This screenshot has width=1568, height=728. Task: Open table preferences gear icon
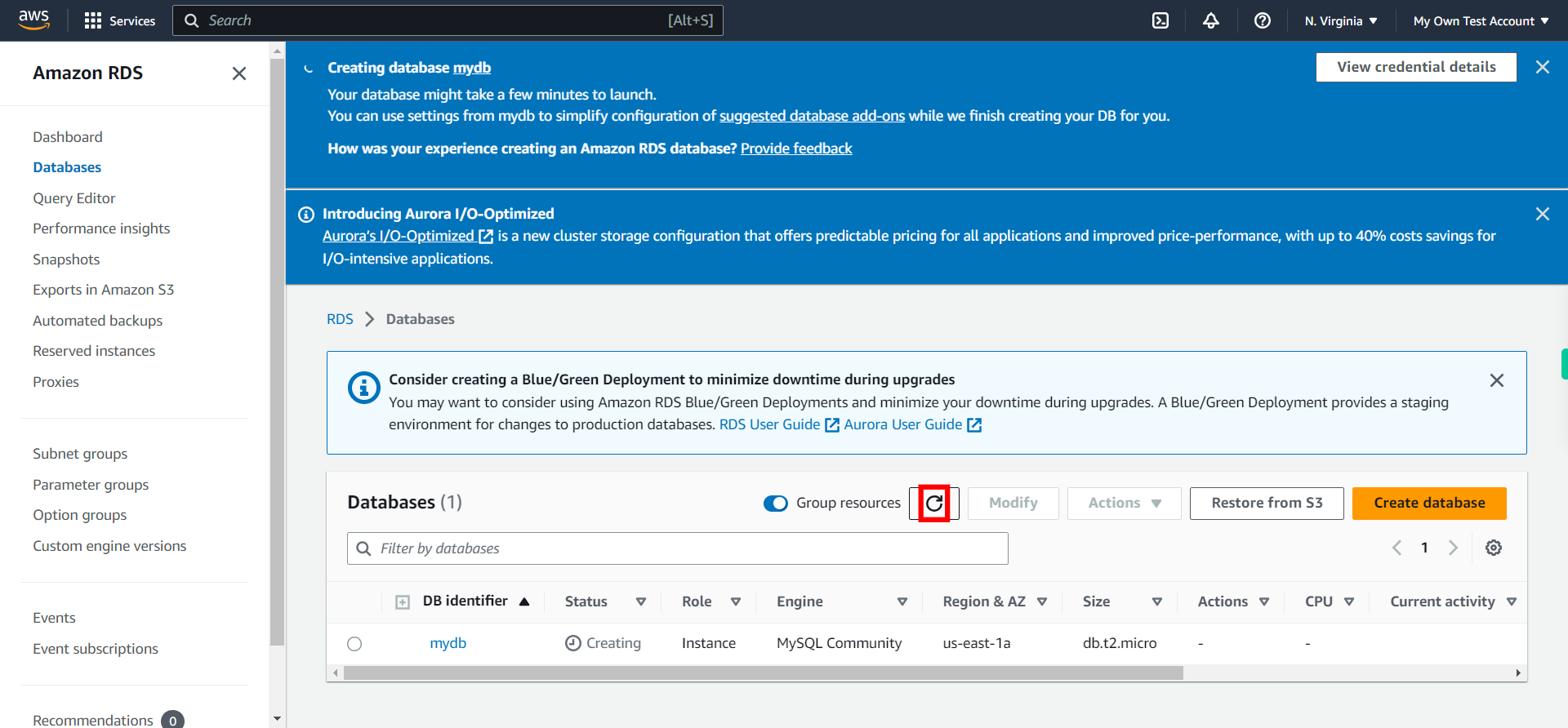(x=1494, y=548)
